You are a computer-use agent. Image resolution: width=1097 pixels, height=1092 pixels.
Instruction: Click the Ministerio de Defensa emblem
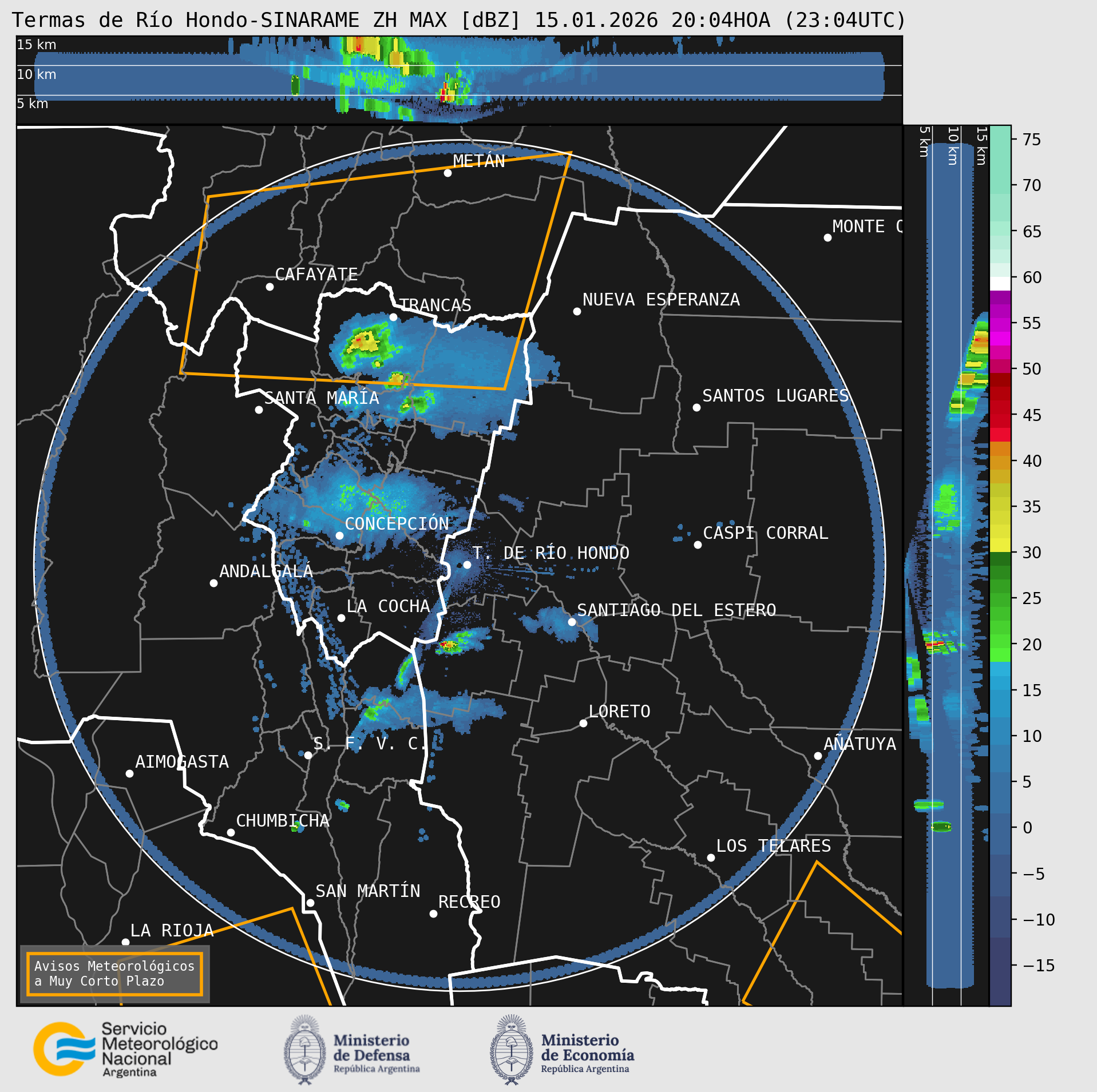[304, 1050]
